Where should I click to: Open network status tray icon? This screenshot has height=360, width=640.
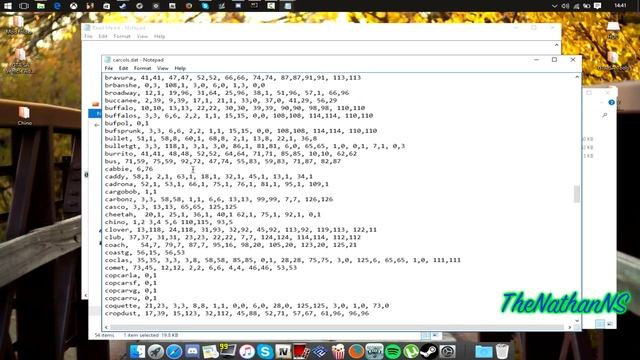point(576,6)
